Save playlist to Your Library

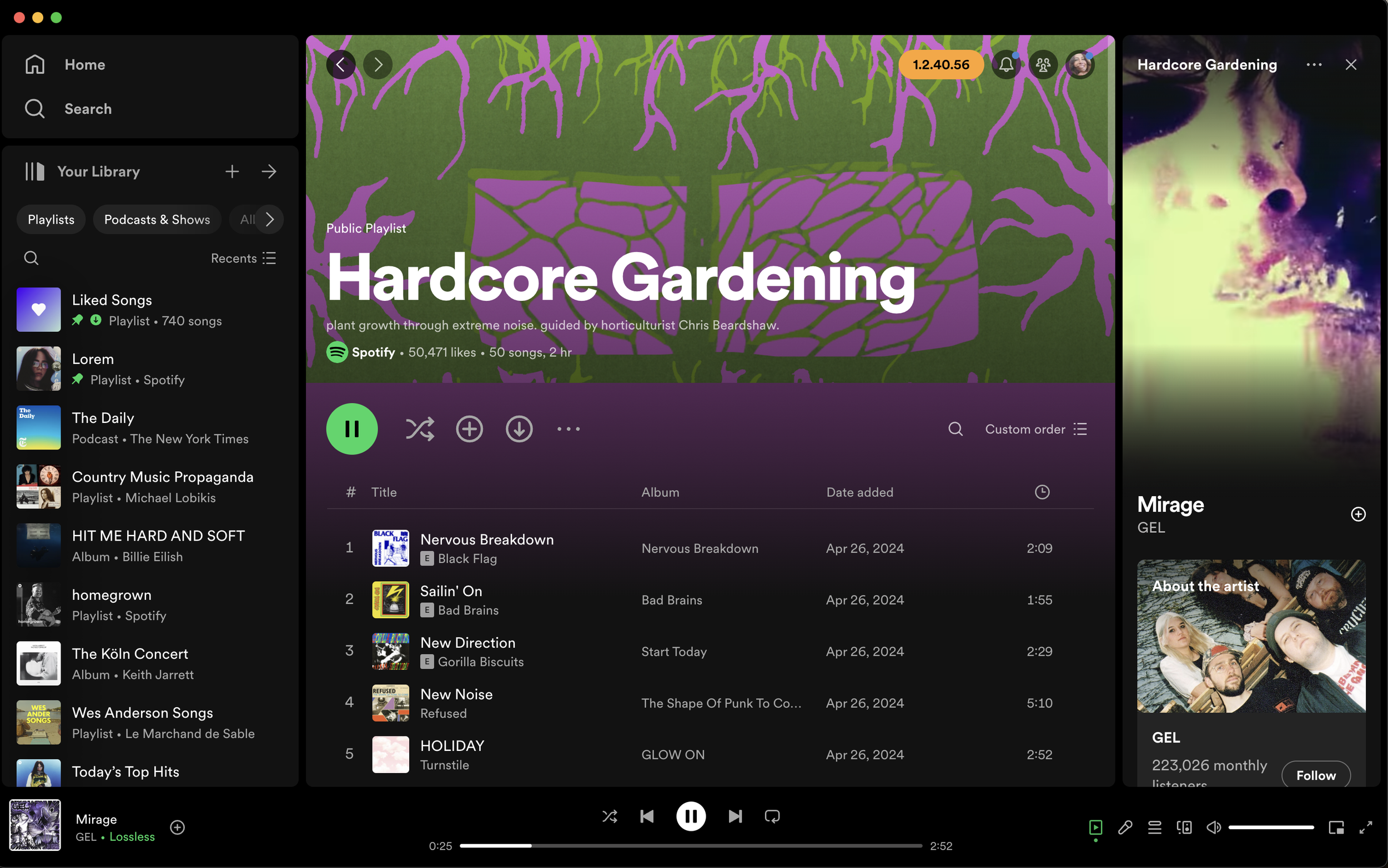(469, 429)
